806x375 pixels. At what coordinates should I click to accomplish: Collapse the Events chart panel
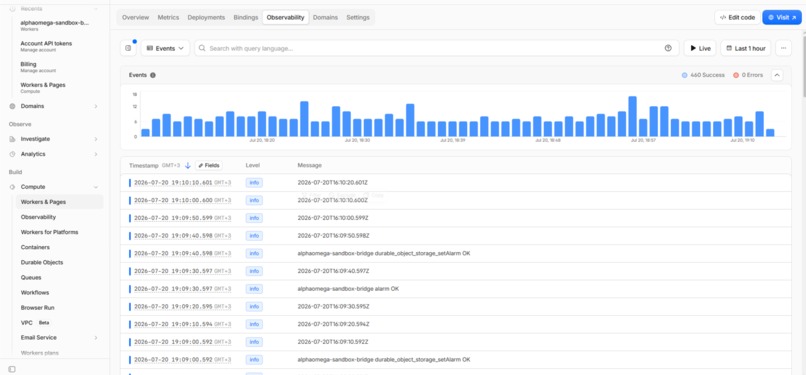[x=777, y=75]
